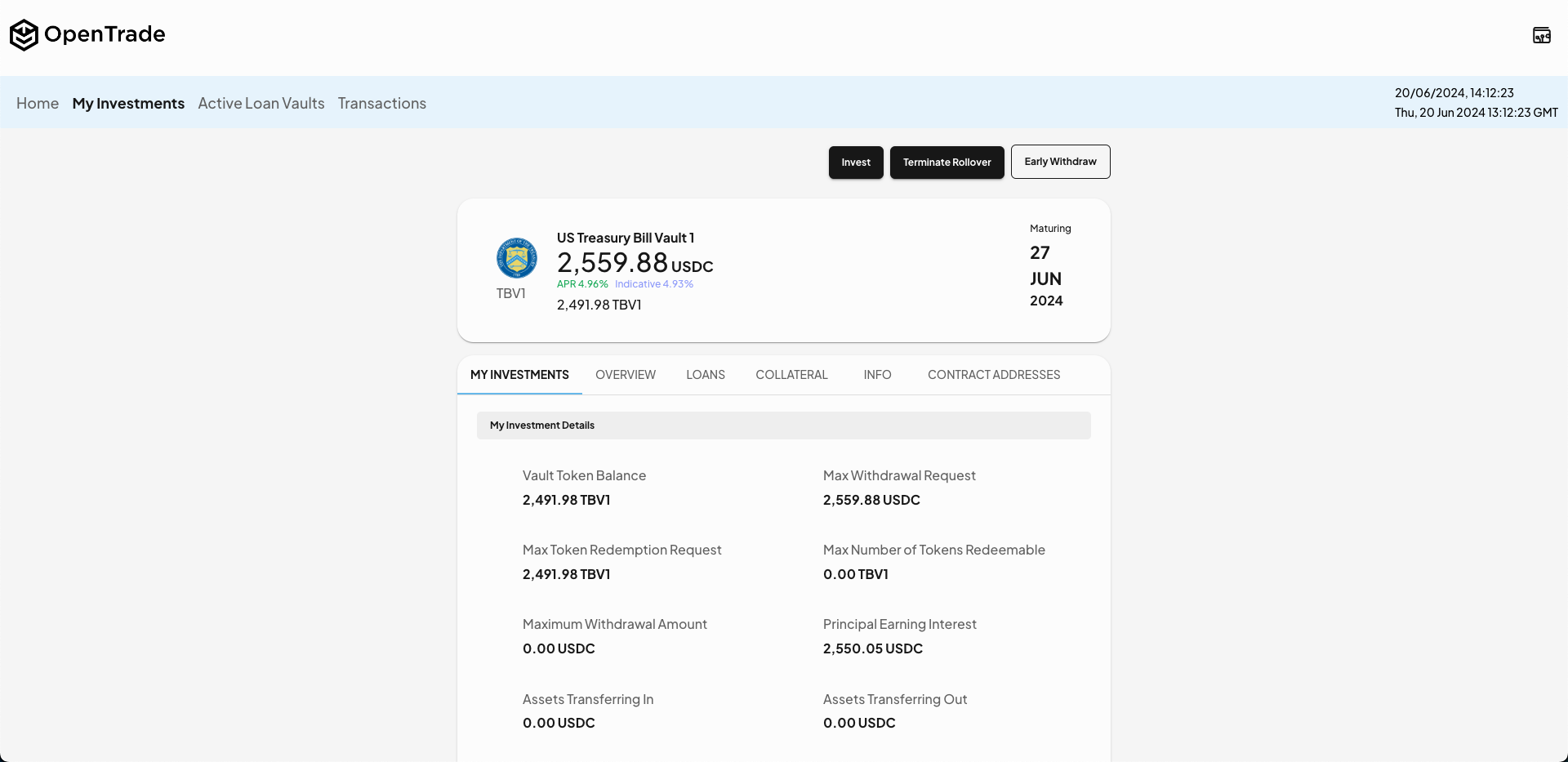This screenshot has height=762, width=1568.
Task: Click the OpenTrade wordmark text
Action: (105, 34)
